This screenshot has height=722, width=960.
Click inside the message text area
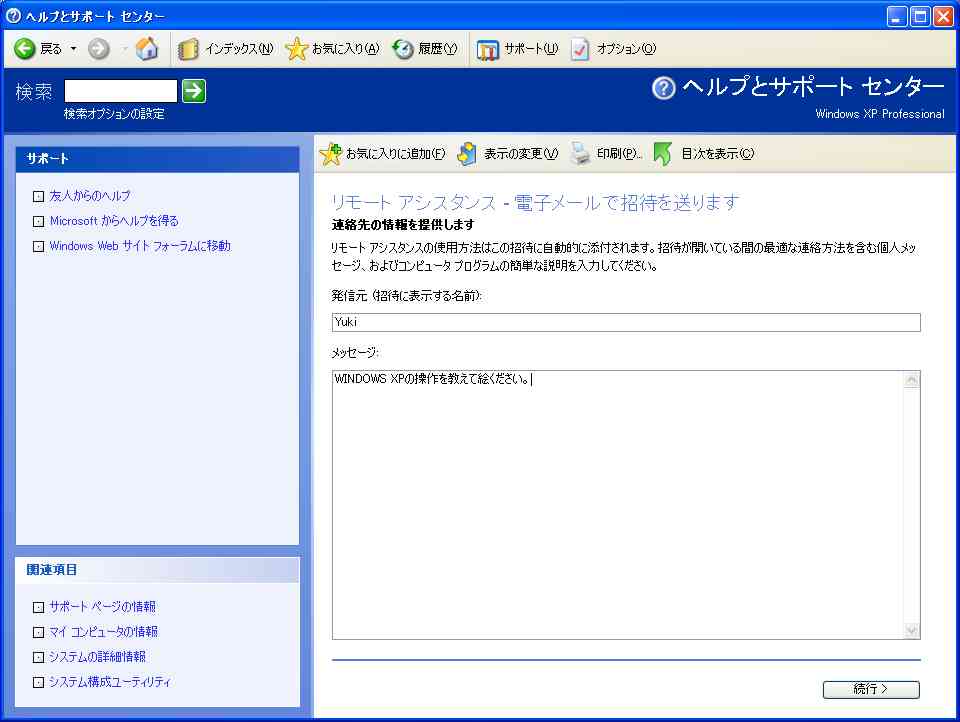[618, 505]
